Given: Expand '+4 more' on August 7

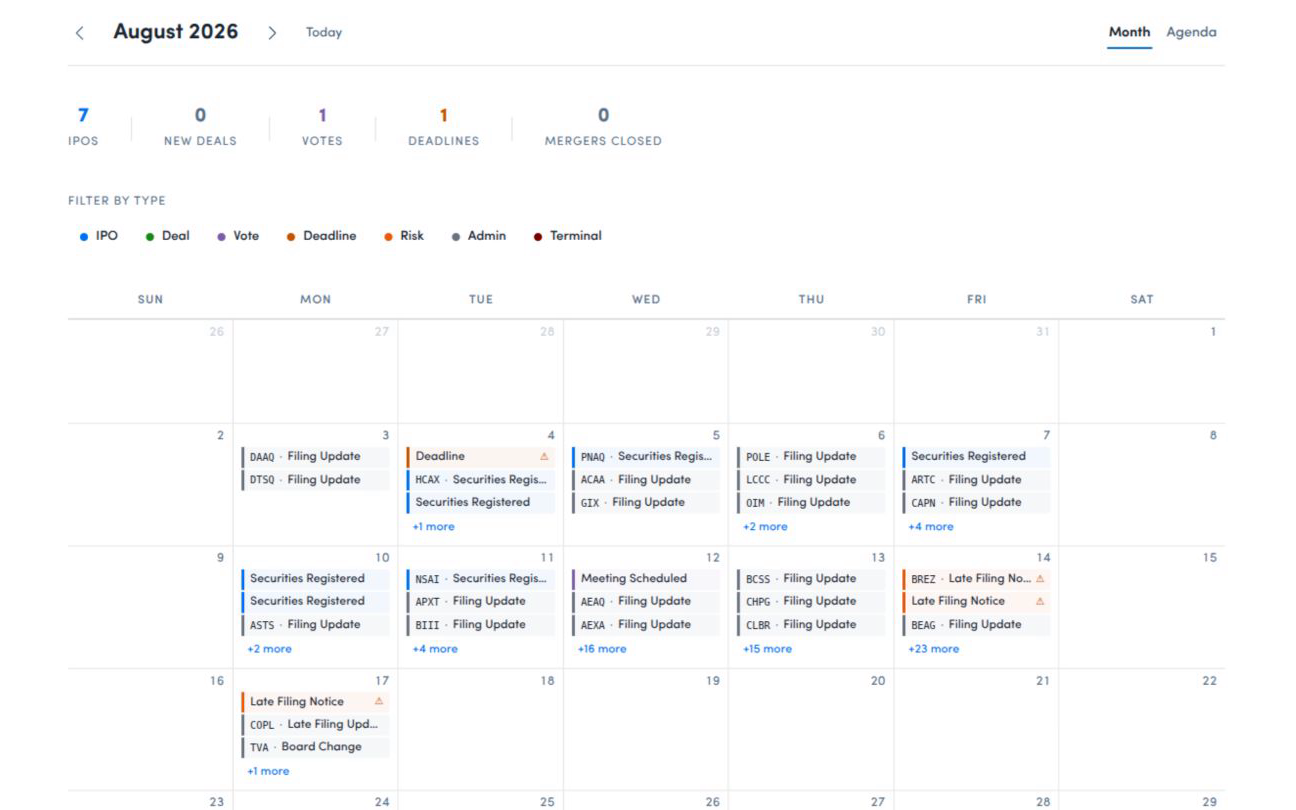Looking at the screenshot, I should pos(930,526).
